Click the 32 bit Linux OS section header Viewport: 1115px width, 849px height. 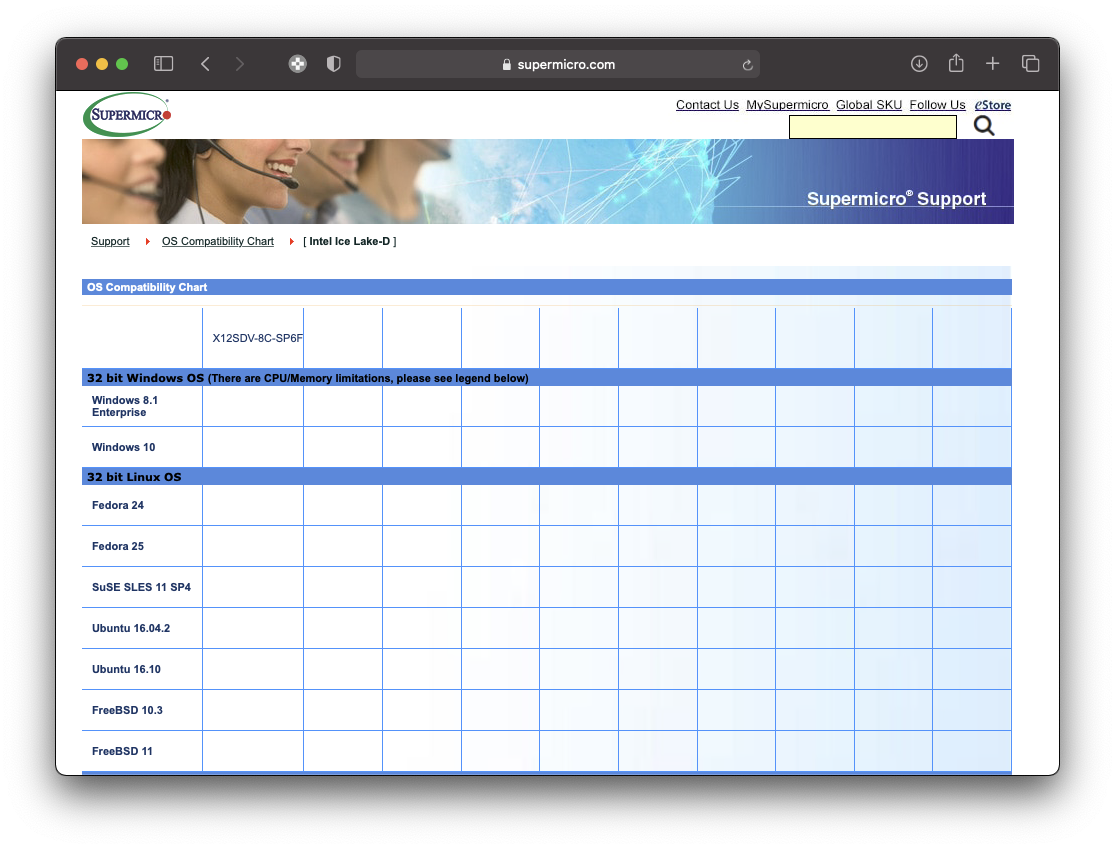coord(547,476)
